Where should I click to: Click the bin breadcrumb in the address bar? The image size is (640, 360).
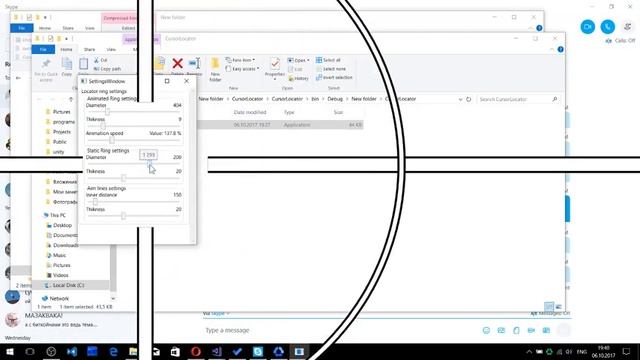click(x=315, y=99)
